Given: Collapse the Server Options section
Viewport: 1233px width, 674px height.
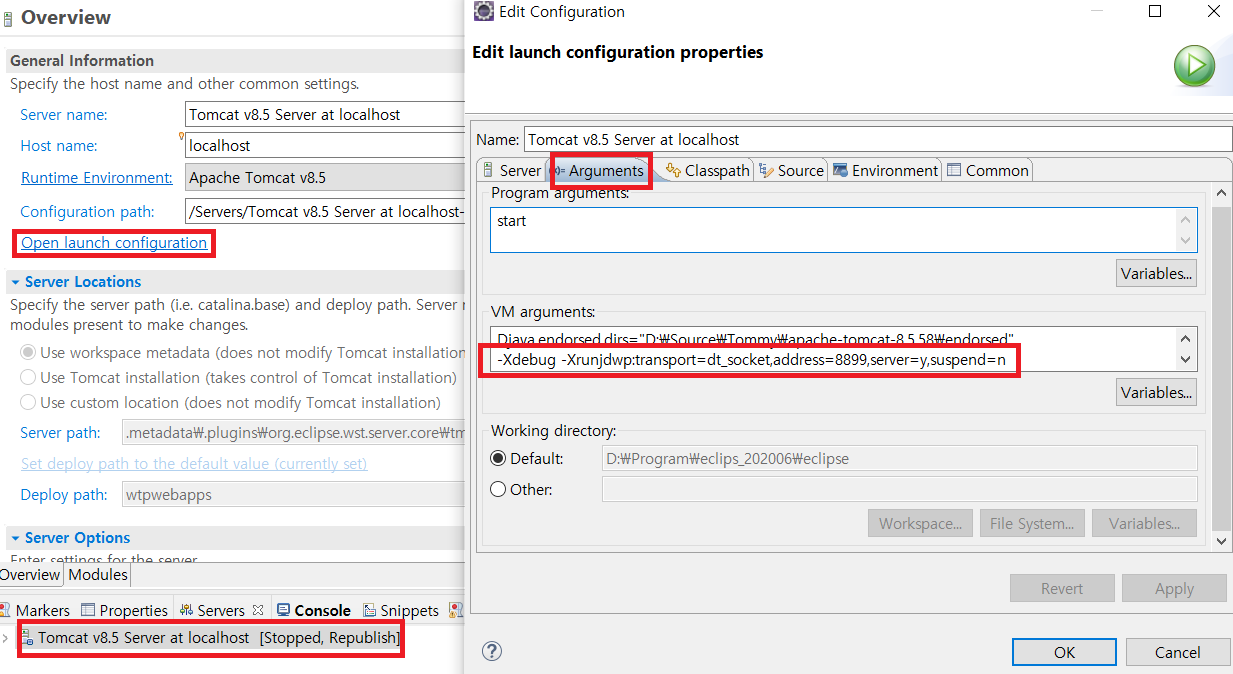Looking at the screenshot, I should (x=15, y=538).
